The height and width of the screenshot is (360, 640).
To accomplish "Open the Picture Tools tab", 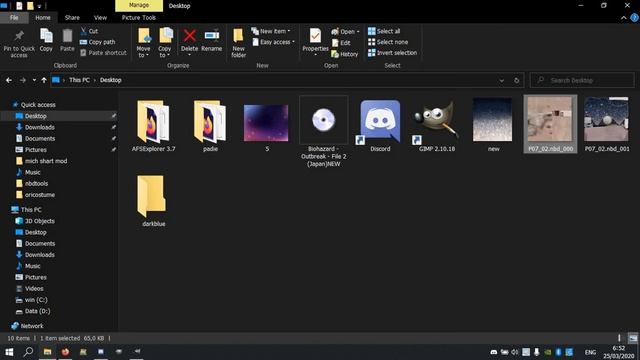I will pos(138,18).
